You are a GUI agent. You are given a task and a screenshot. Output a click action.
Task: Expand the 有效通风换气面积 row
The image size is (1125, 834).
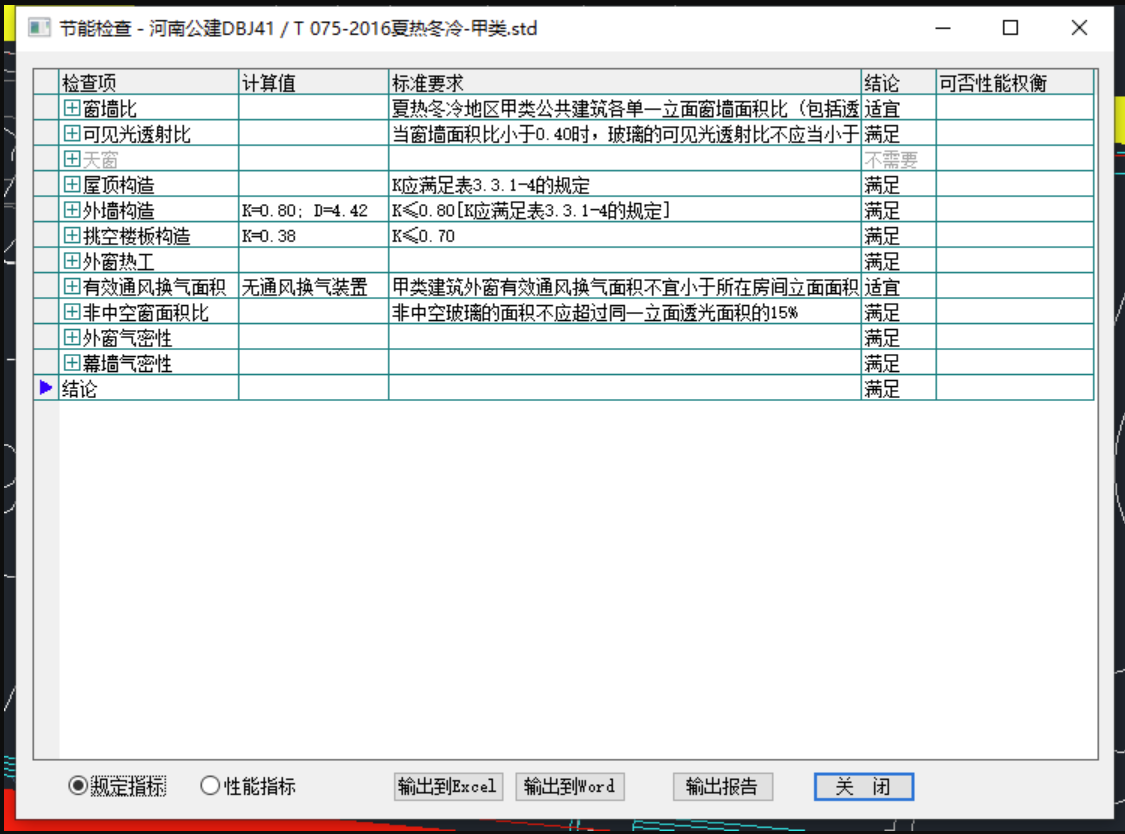(72, 287)
